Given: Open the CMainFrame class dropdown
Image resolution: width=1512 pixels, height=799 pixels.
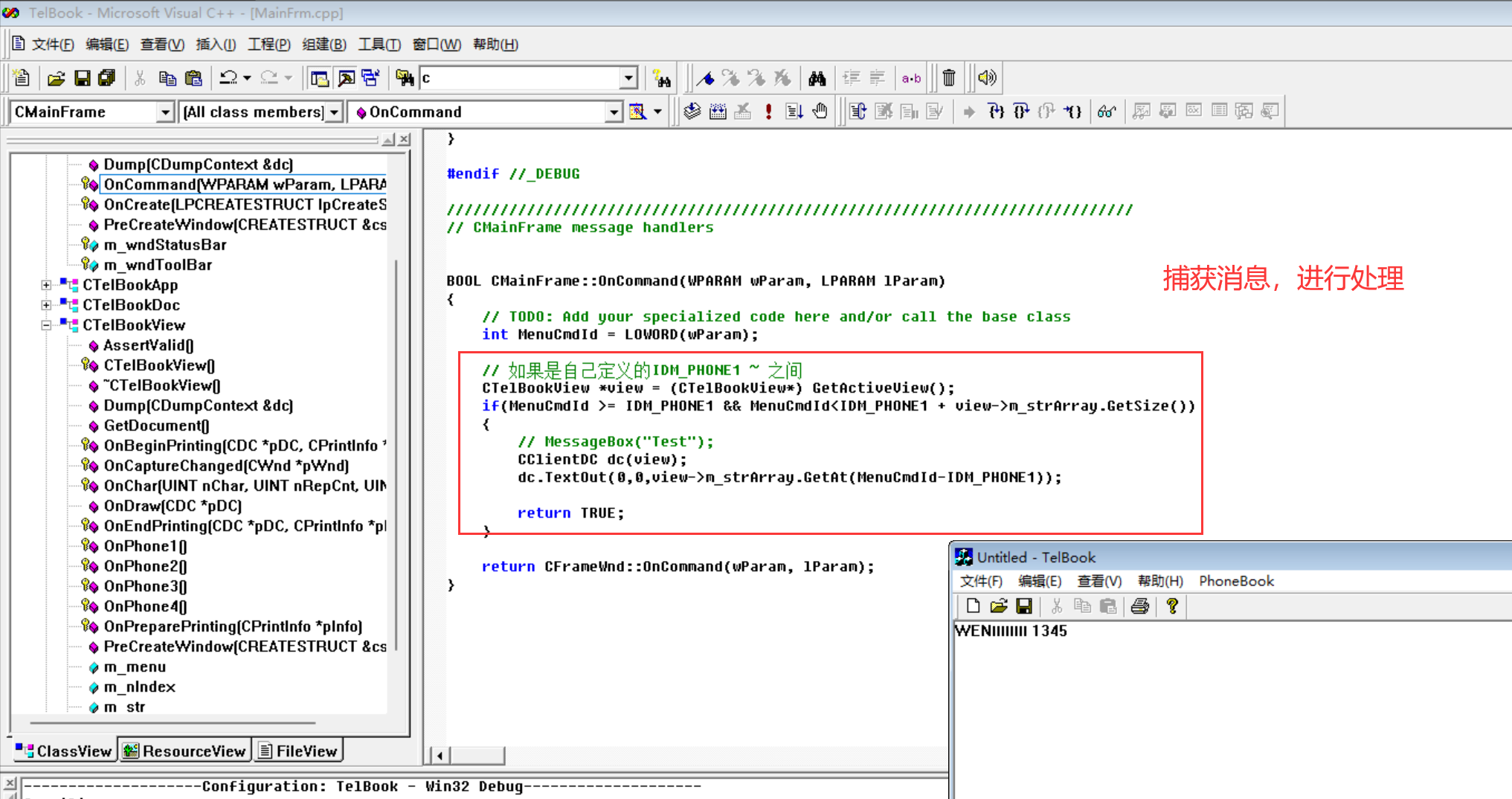Looking at the screenshot, I should pyautogui.click(x=165, y=112).
